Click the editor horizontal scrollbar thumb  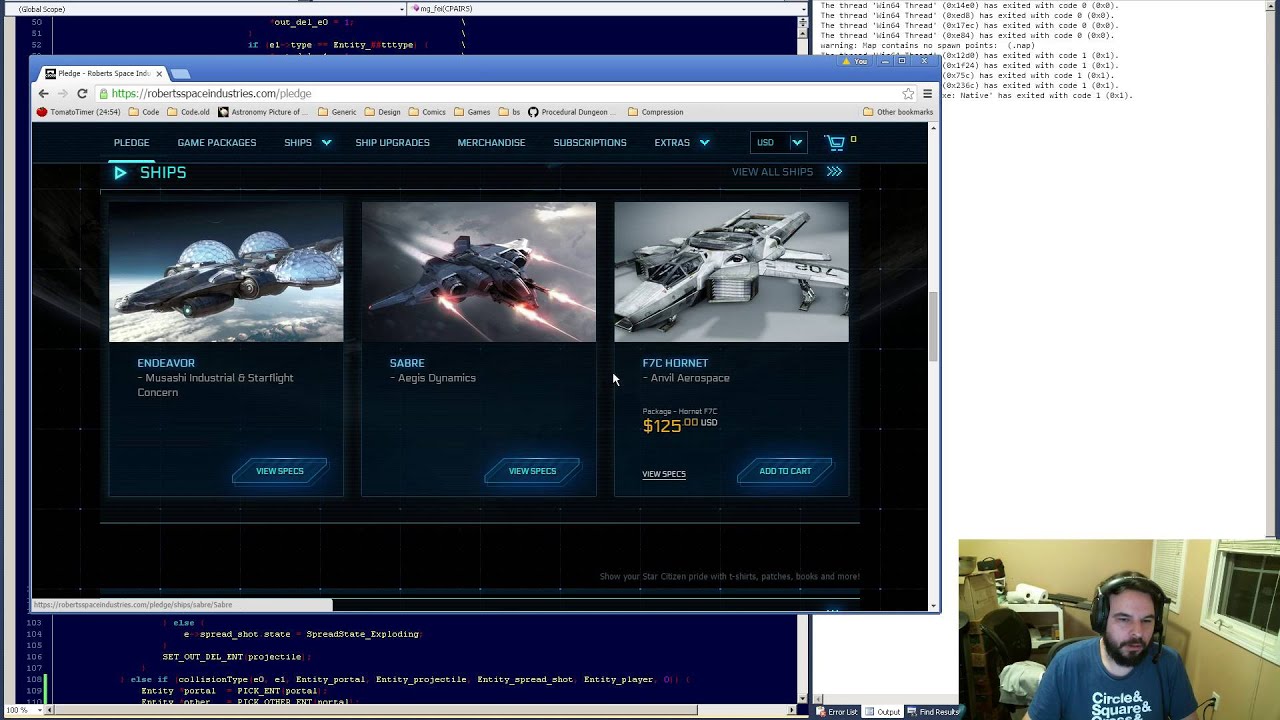pyautogui.click(x=377, y=710)
